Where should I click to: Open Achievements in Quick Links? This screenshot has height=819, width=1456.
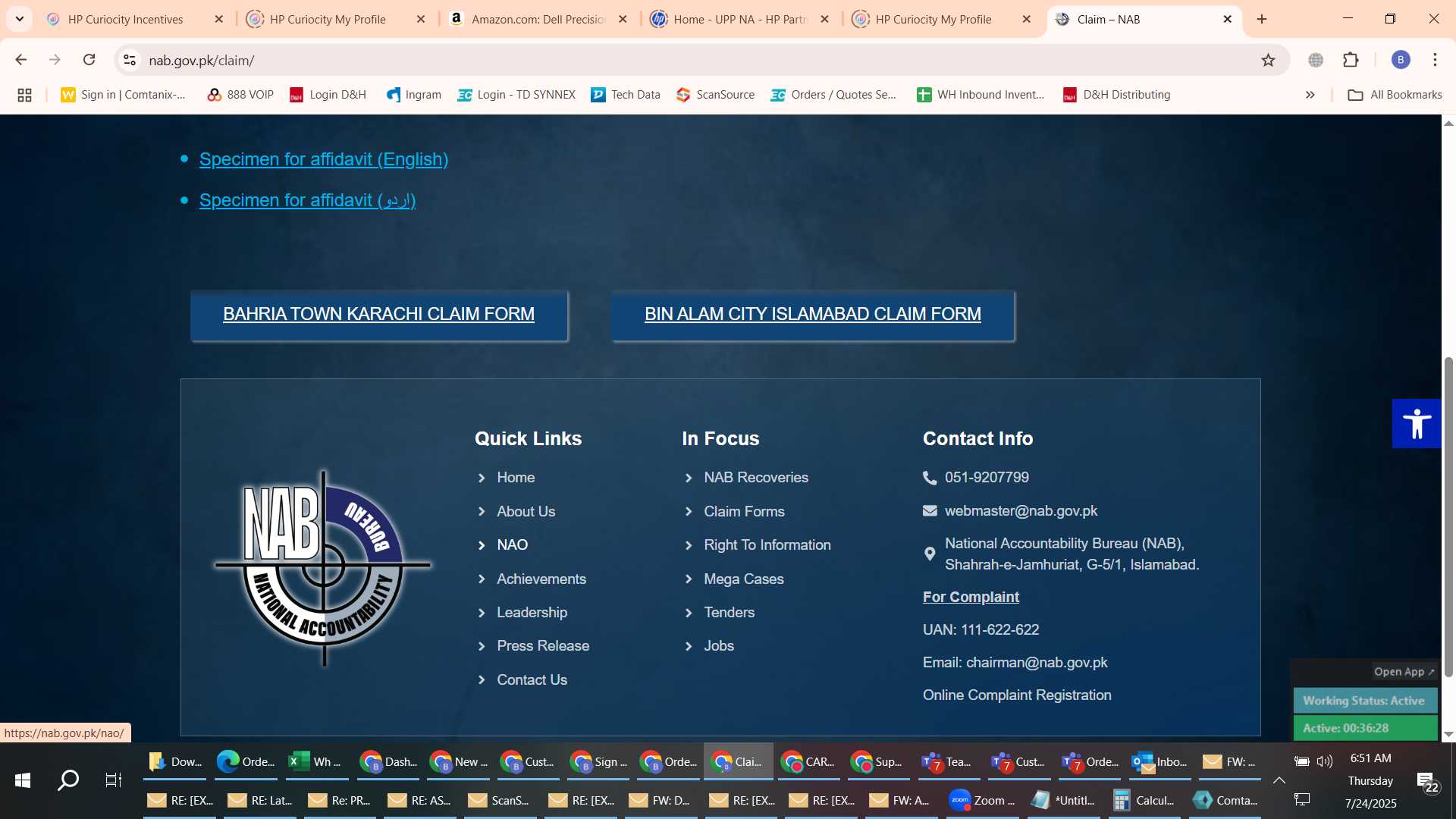(x=541, y=579)
